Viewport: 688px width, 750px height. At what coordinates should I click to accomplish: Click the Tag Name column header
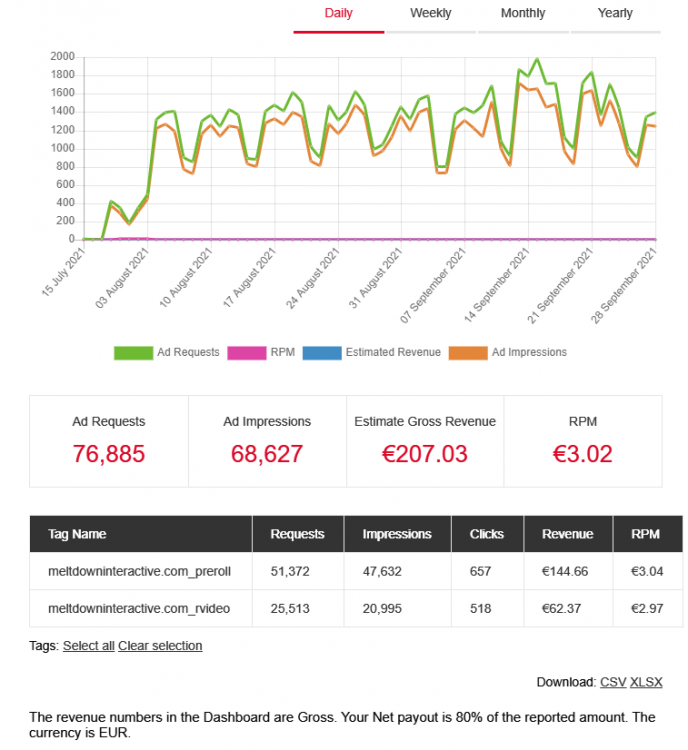(x=77, y=534)
